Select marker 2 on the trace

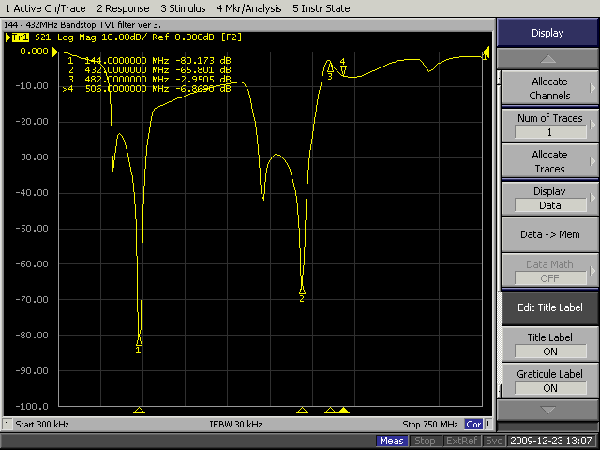tap(302, 290)
